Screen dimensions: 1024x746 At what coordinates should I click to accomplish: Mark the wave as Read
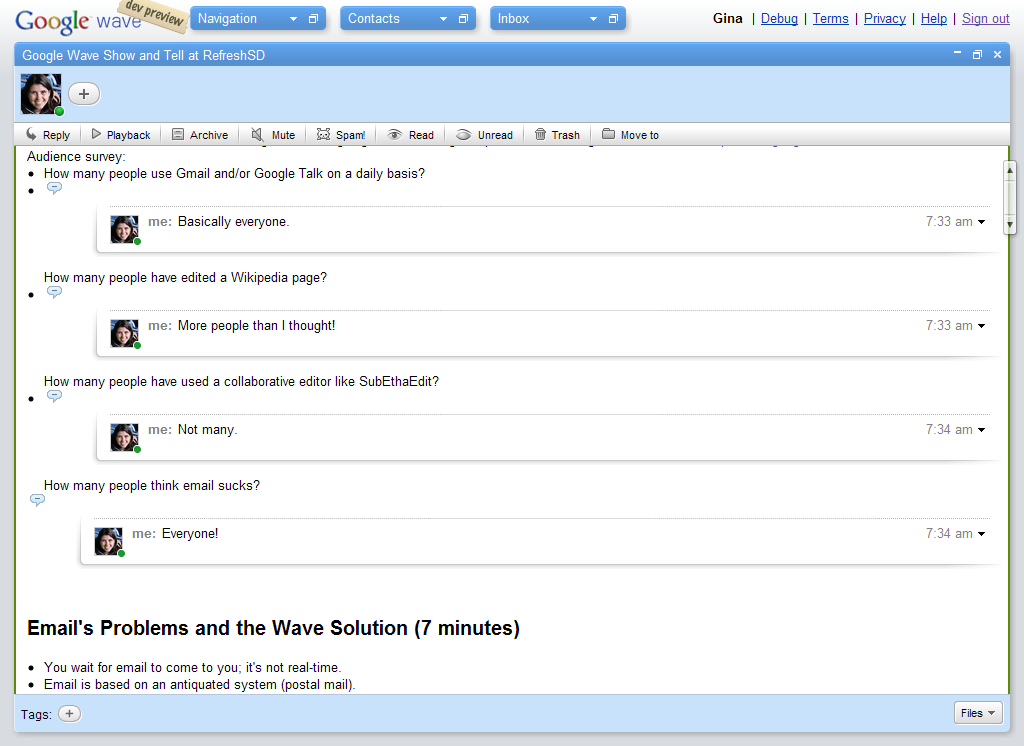click(410, 135)
